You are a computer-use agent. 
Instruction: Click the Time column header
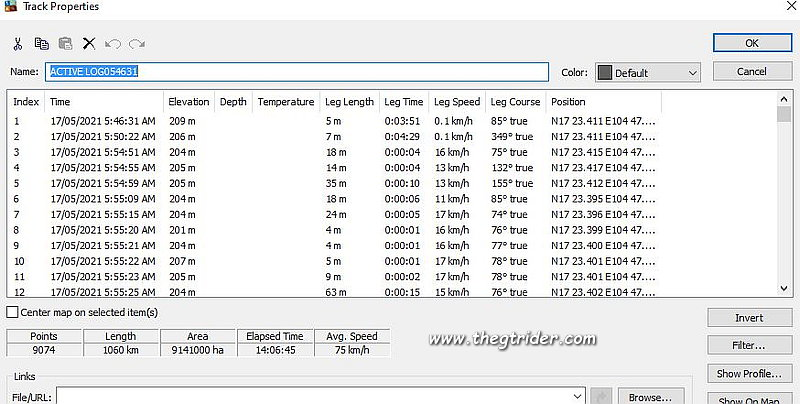(x=60, y=102)
